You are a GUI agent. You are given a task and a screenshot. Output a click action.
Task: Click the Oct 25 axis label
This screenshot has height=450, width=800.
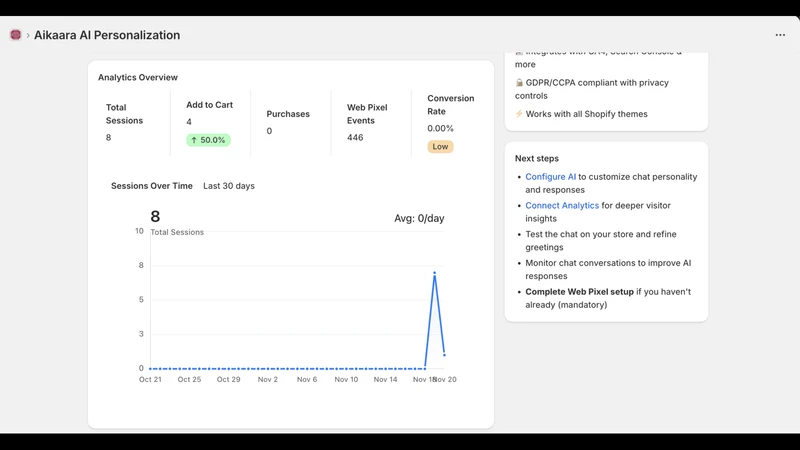point(189,380)
